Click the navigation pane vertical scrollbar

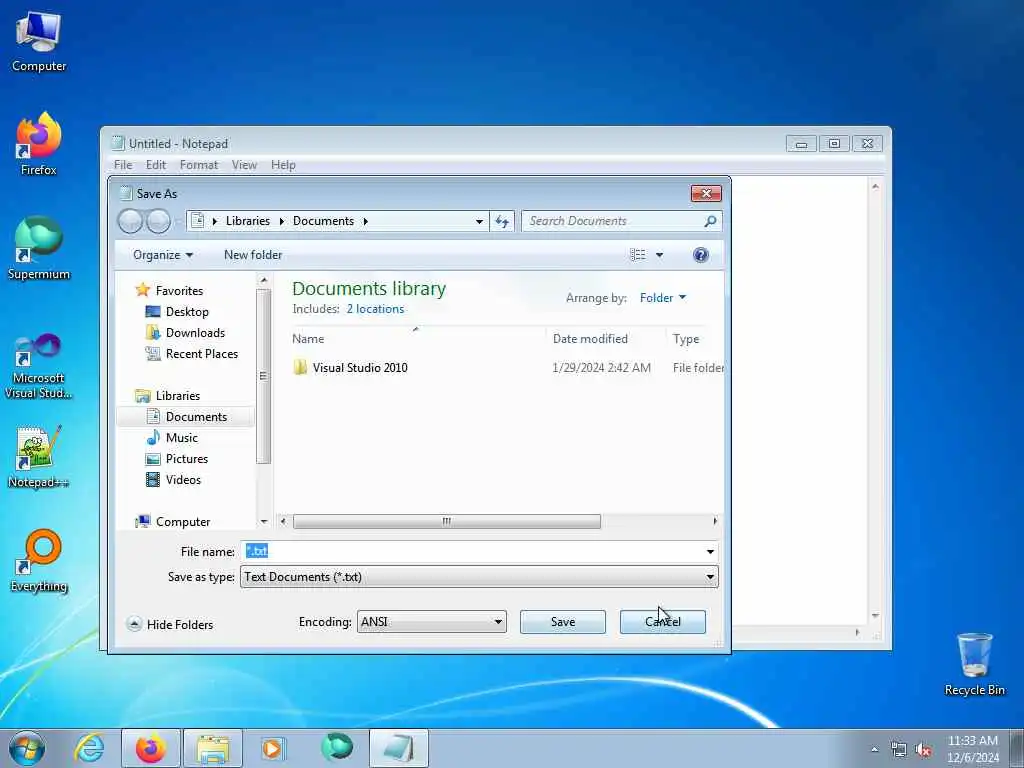tap(263, 376)
